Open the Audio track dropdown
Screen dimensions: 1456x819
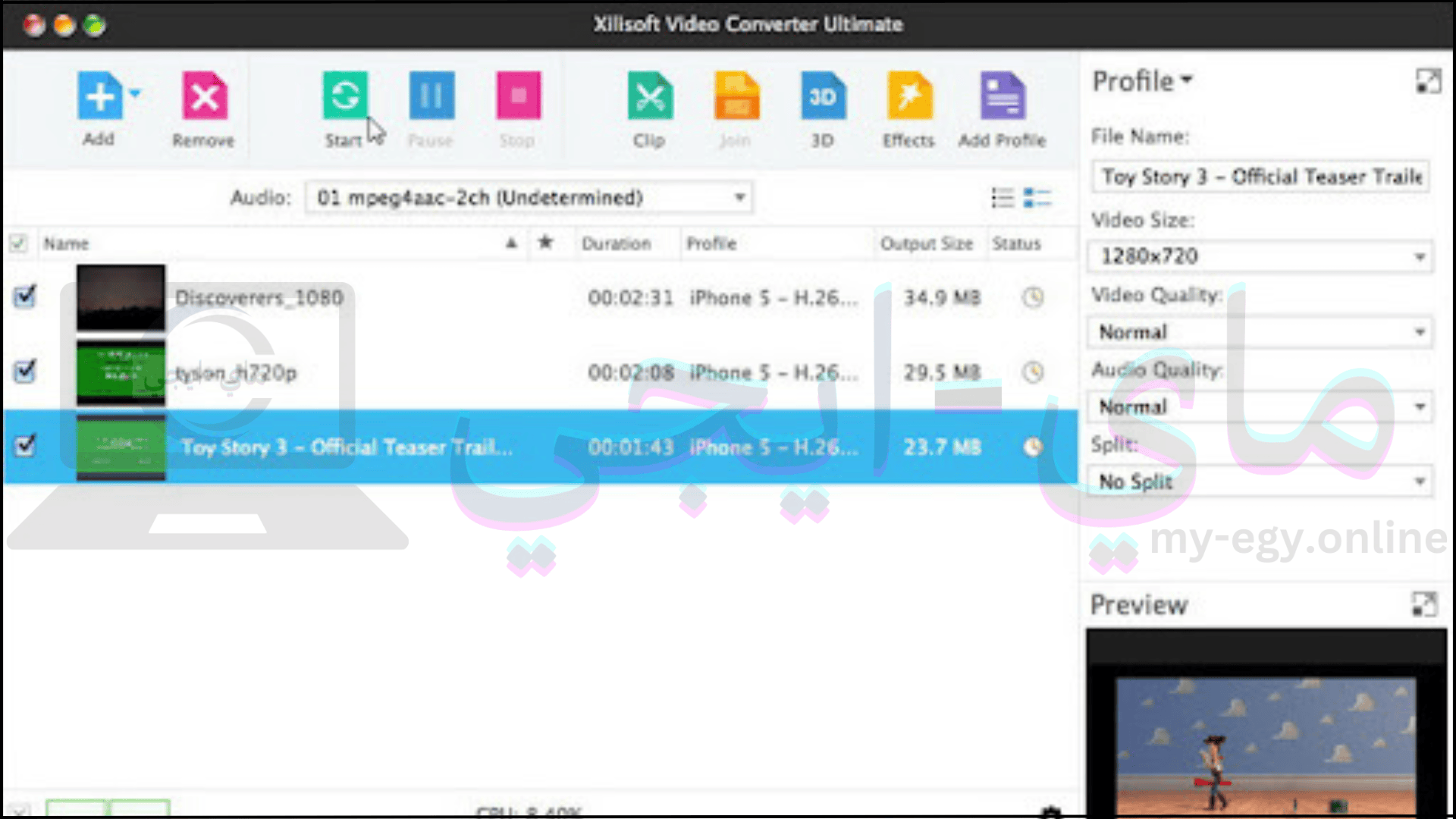point(529,198)
